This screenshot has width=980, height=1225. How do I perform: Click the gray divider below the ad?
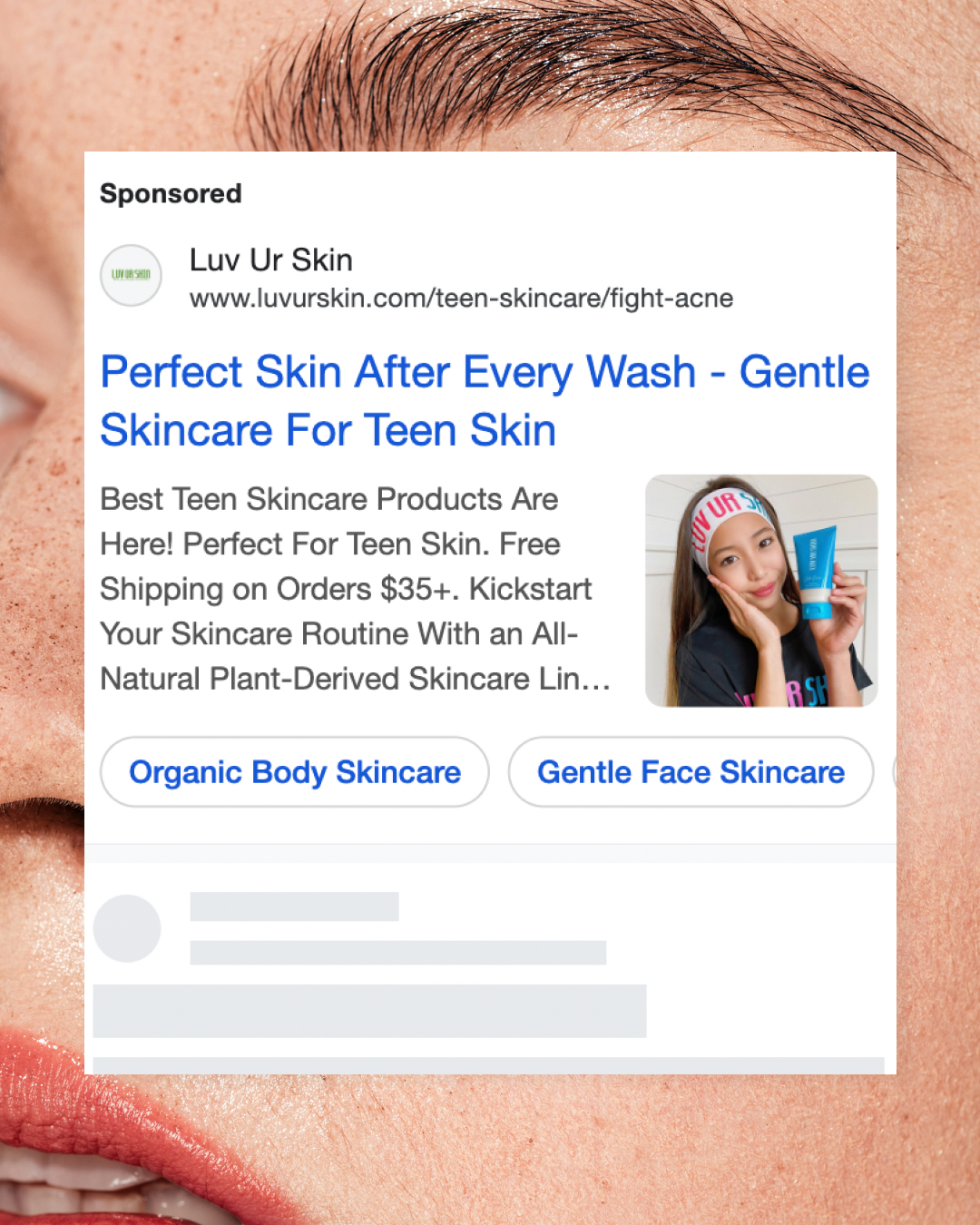pos(490,853)
